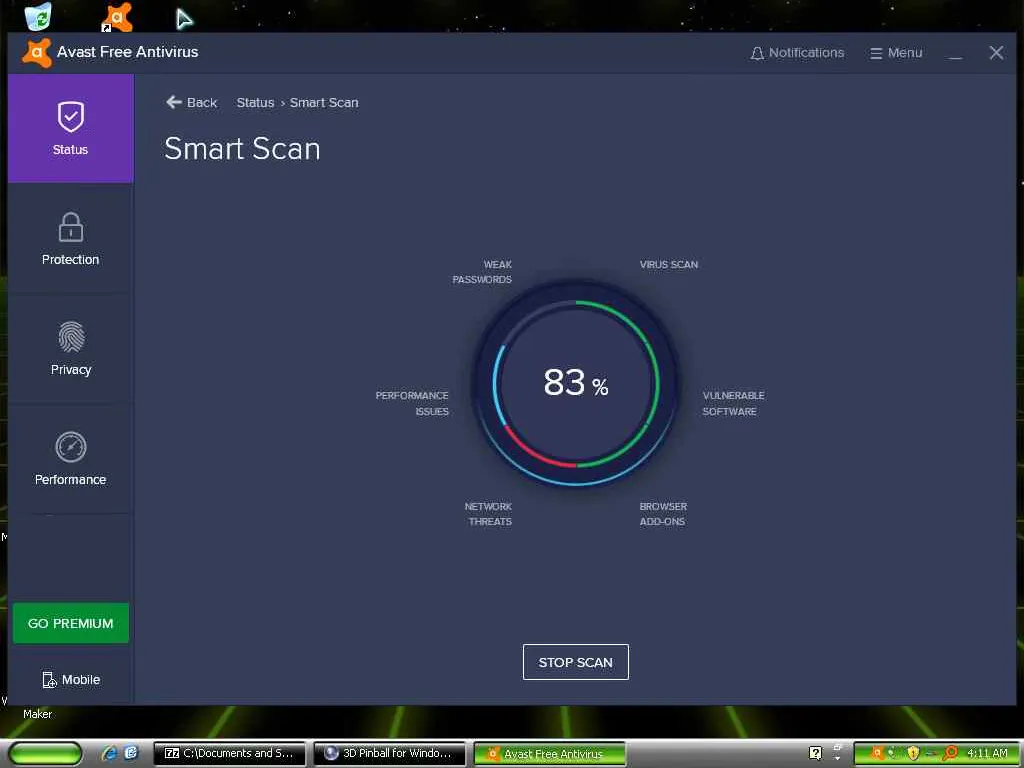Click the security shield tray icon
Image resolution: width=1024 pixels, height=768 pixels.
913,753
